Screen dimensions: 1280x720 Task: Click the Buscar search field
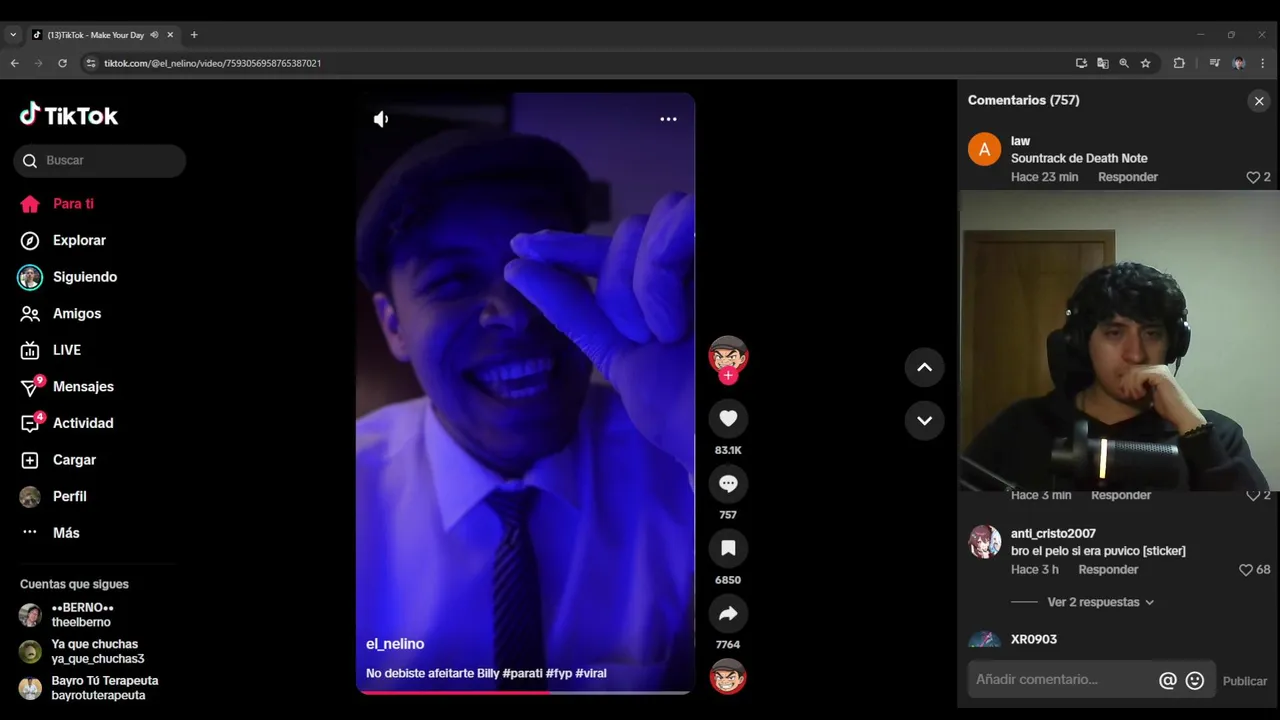[100, 160]
